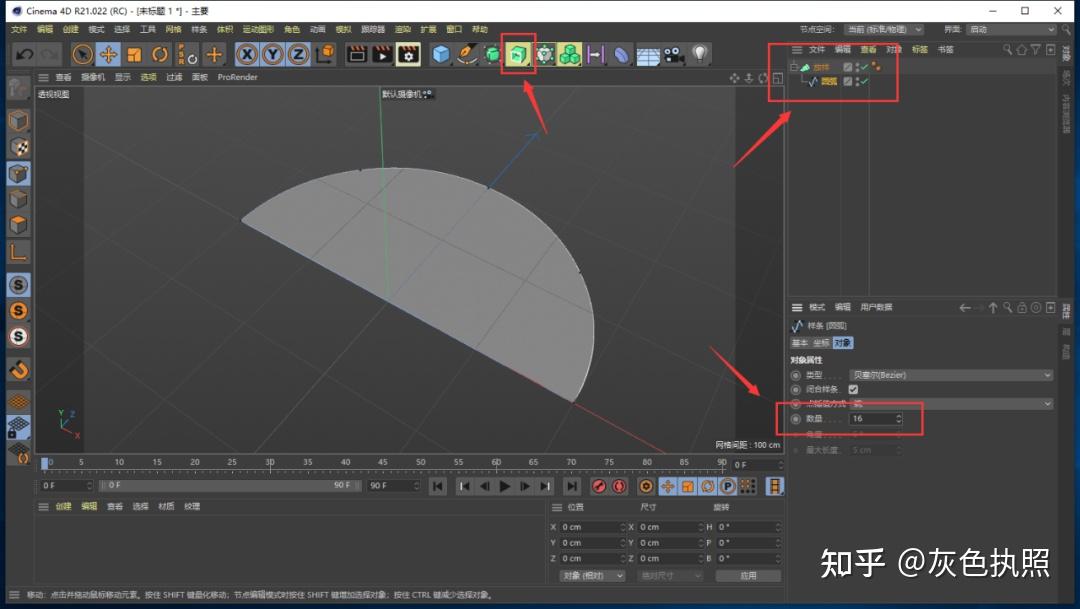The image size is (1080, 609).
Task: Render the view with the clapperboard icon
Action: pyautogui.click(x=357, y=54)
